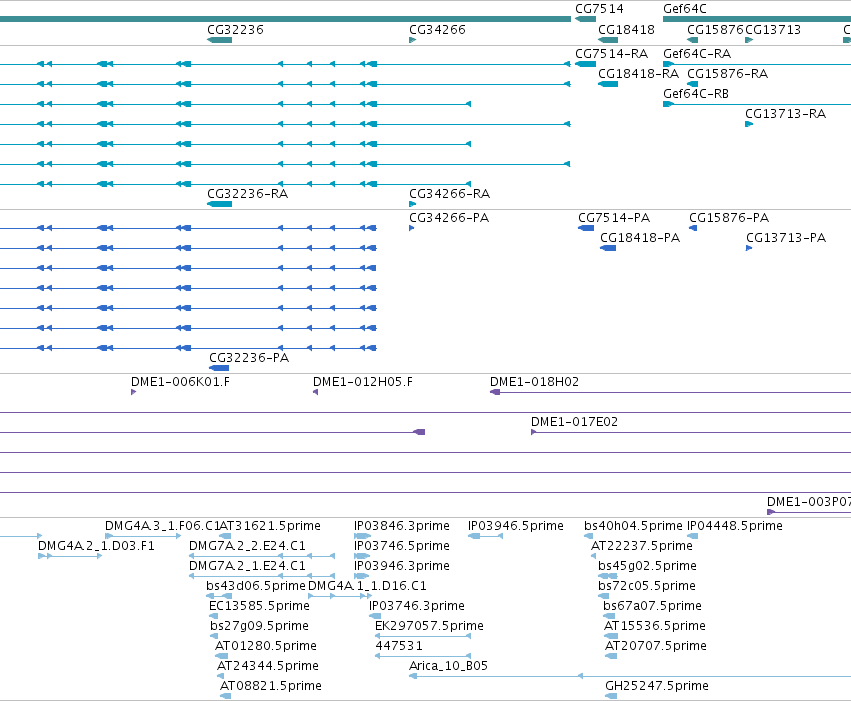Image resolution: width=851 pixels, height=701 pixels.
Task: Select the DME1-012H05.F feature label
Action: click(363, 382)
